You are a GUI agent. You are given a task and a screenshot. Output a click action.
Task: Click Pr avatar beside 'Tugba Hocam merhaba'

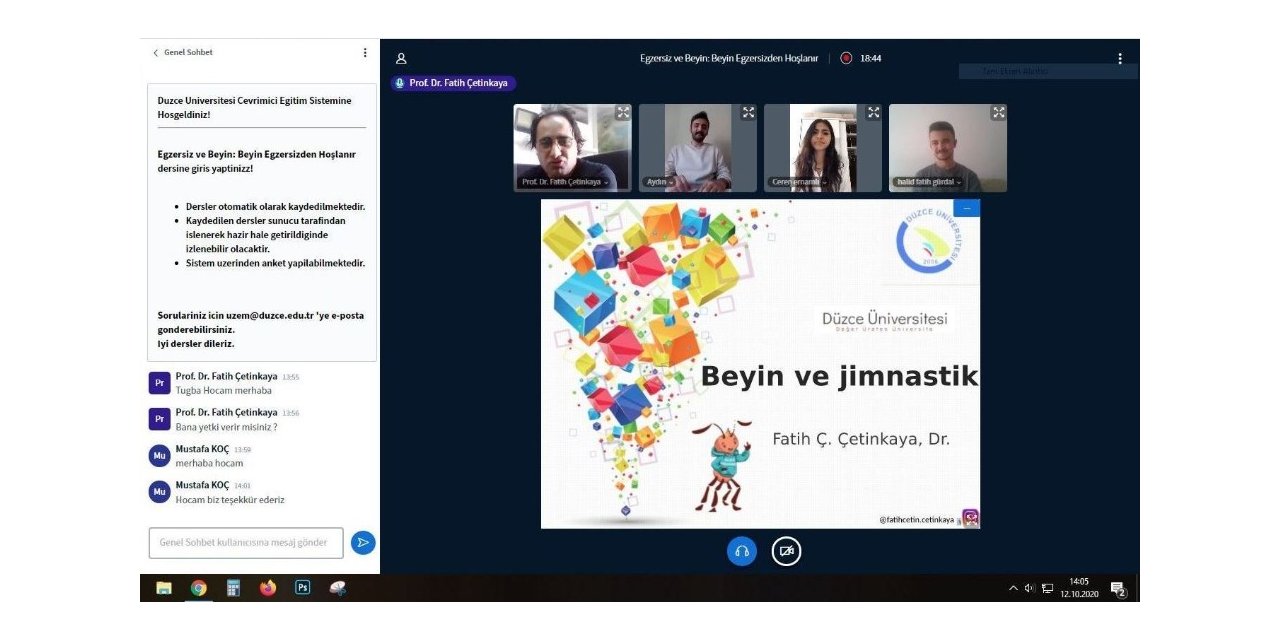click(159, 383)
